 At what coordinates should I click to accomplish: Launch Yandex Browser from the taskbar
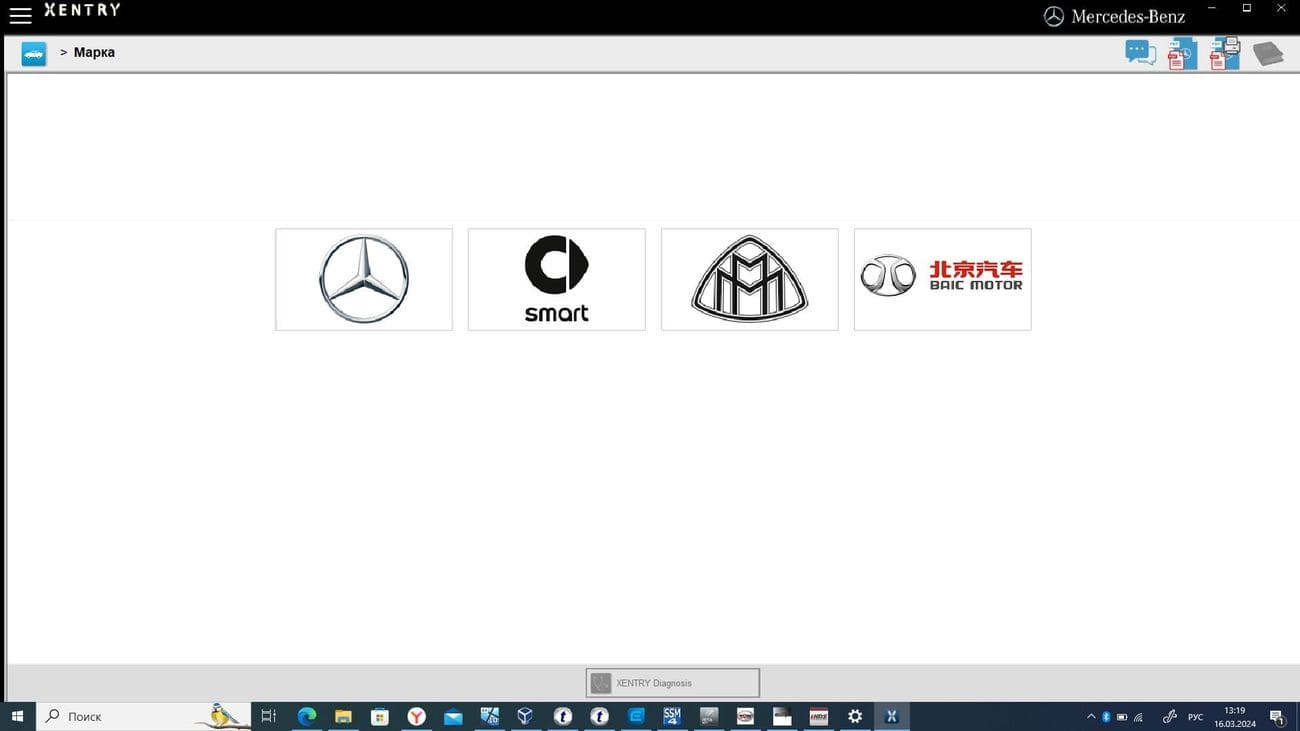pyautogui.click(x=416, y=716)
